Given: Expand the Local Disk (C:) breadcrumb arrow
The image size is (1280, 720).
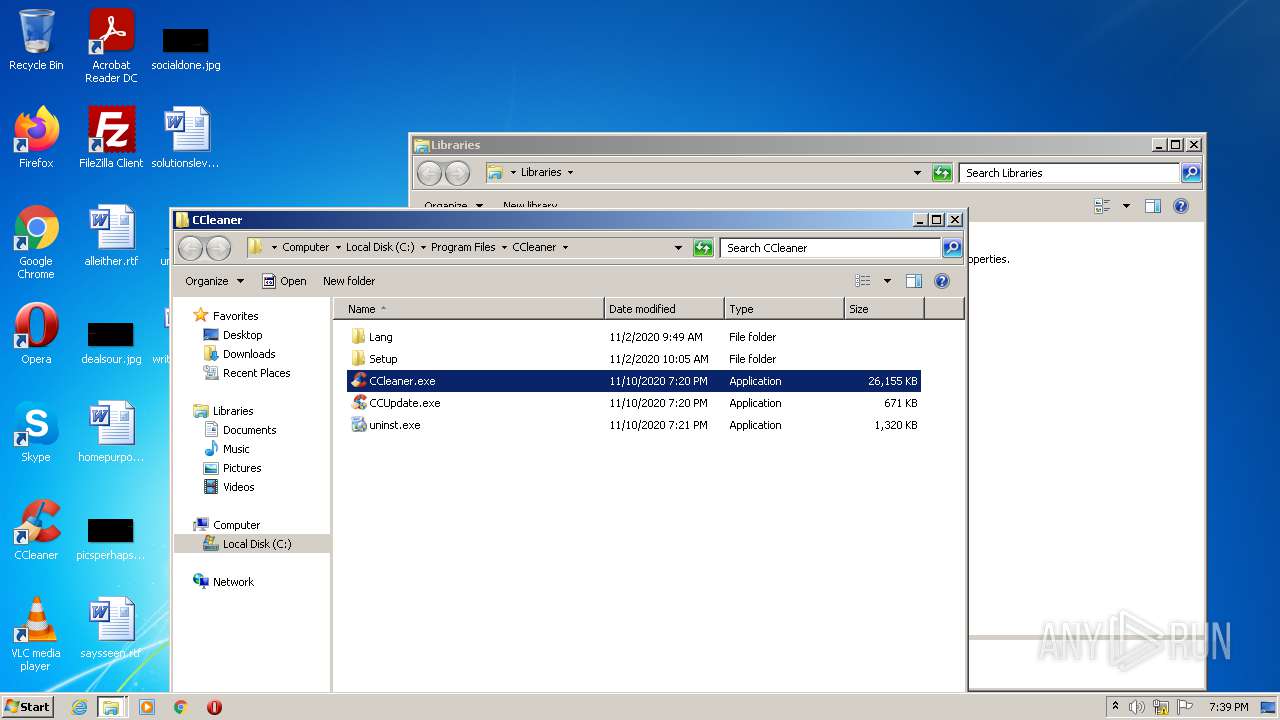Looking at the screenshot, I should point(423,248).
